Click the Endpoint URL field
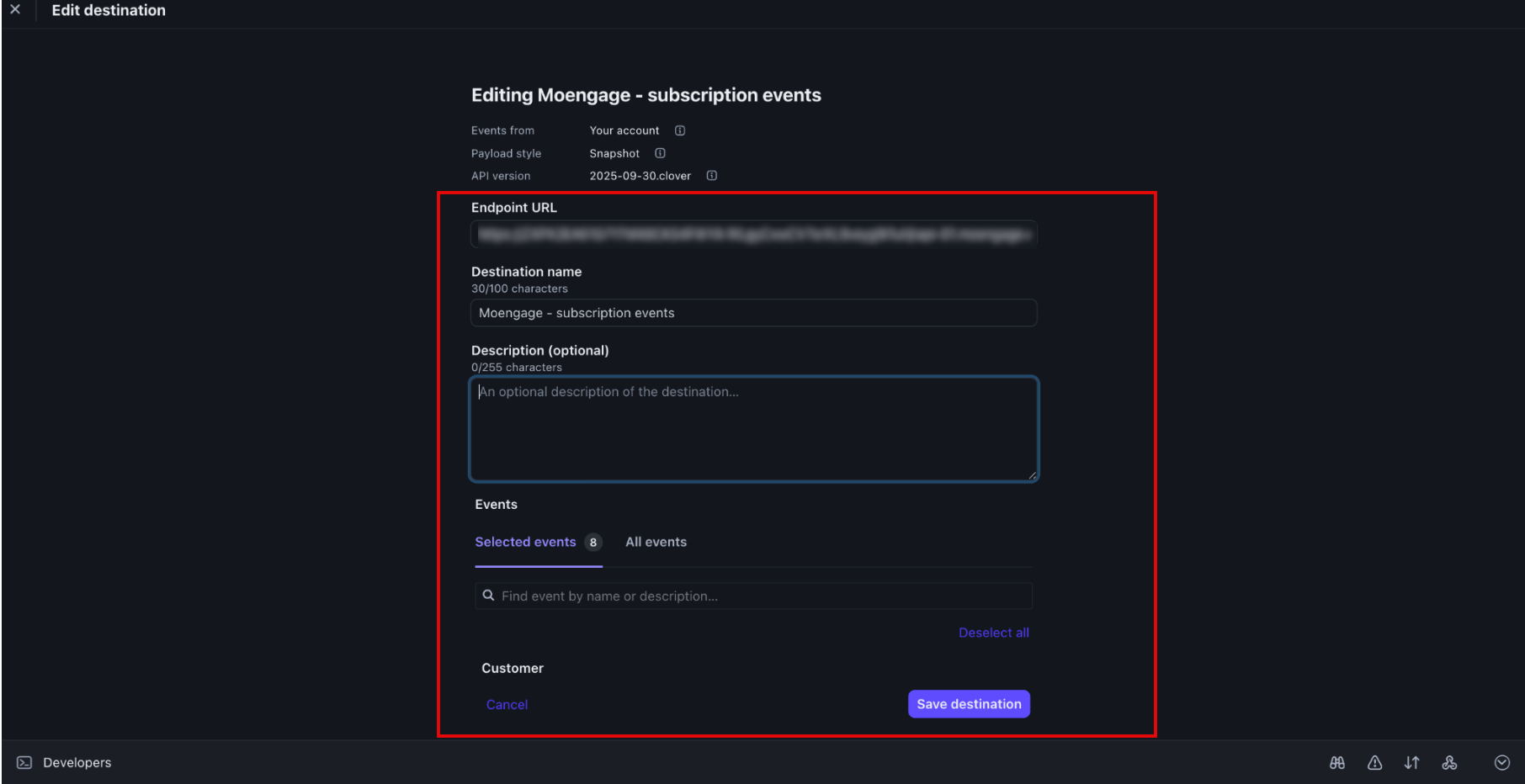This screenshot has width=1525, height=784. pyautogui.click(x=753, y=235)
